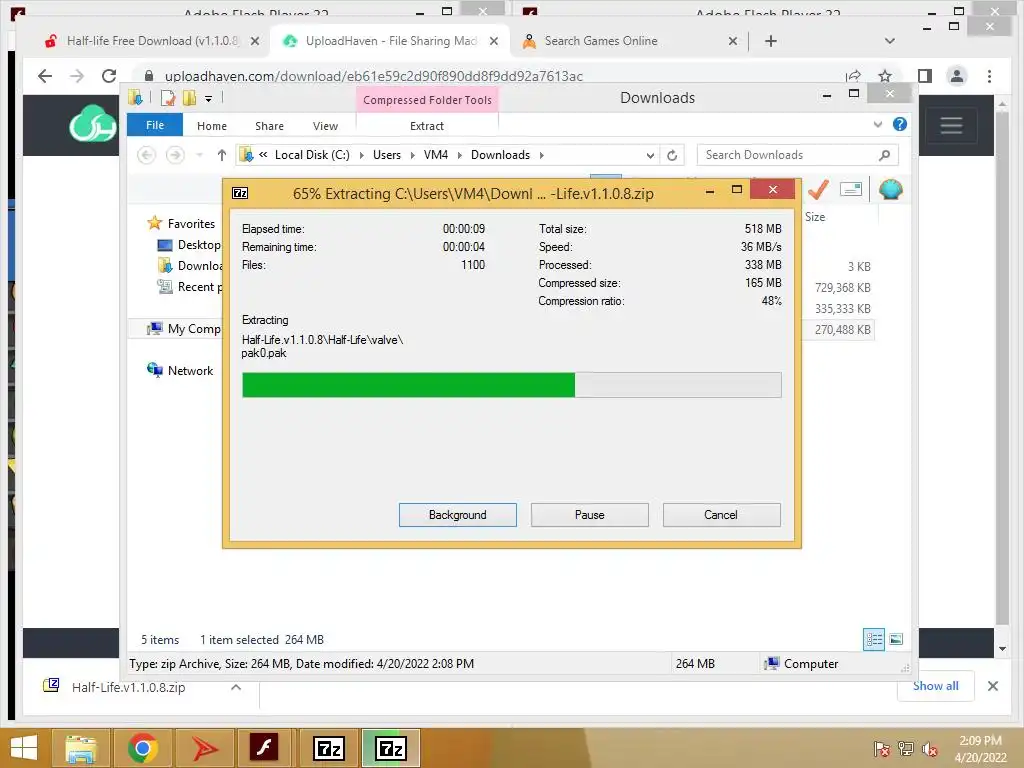
Task: Refresh the Downloads folder view
Action: [671, 155]
